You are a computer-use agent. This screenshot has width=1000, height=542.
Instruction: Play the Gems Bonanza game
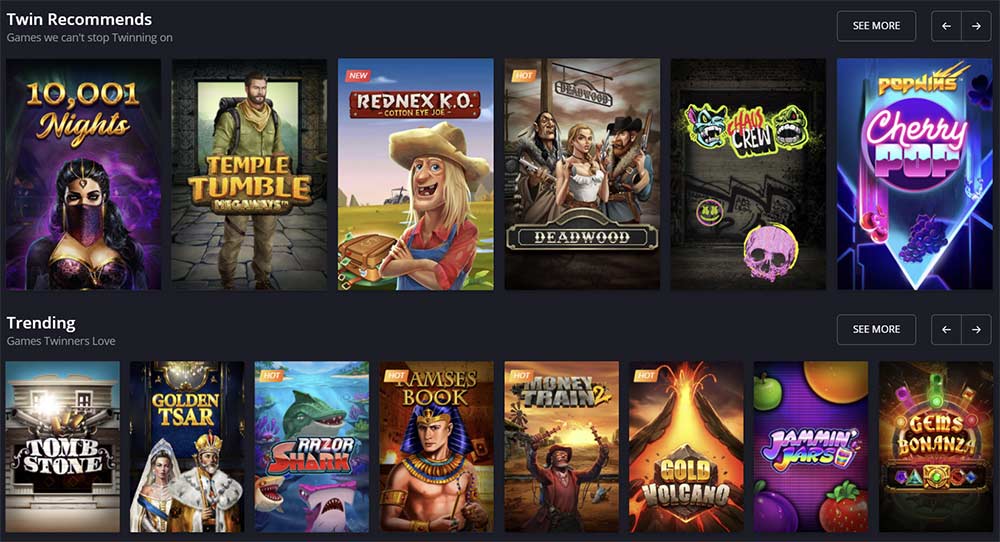[936, 447]
